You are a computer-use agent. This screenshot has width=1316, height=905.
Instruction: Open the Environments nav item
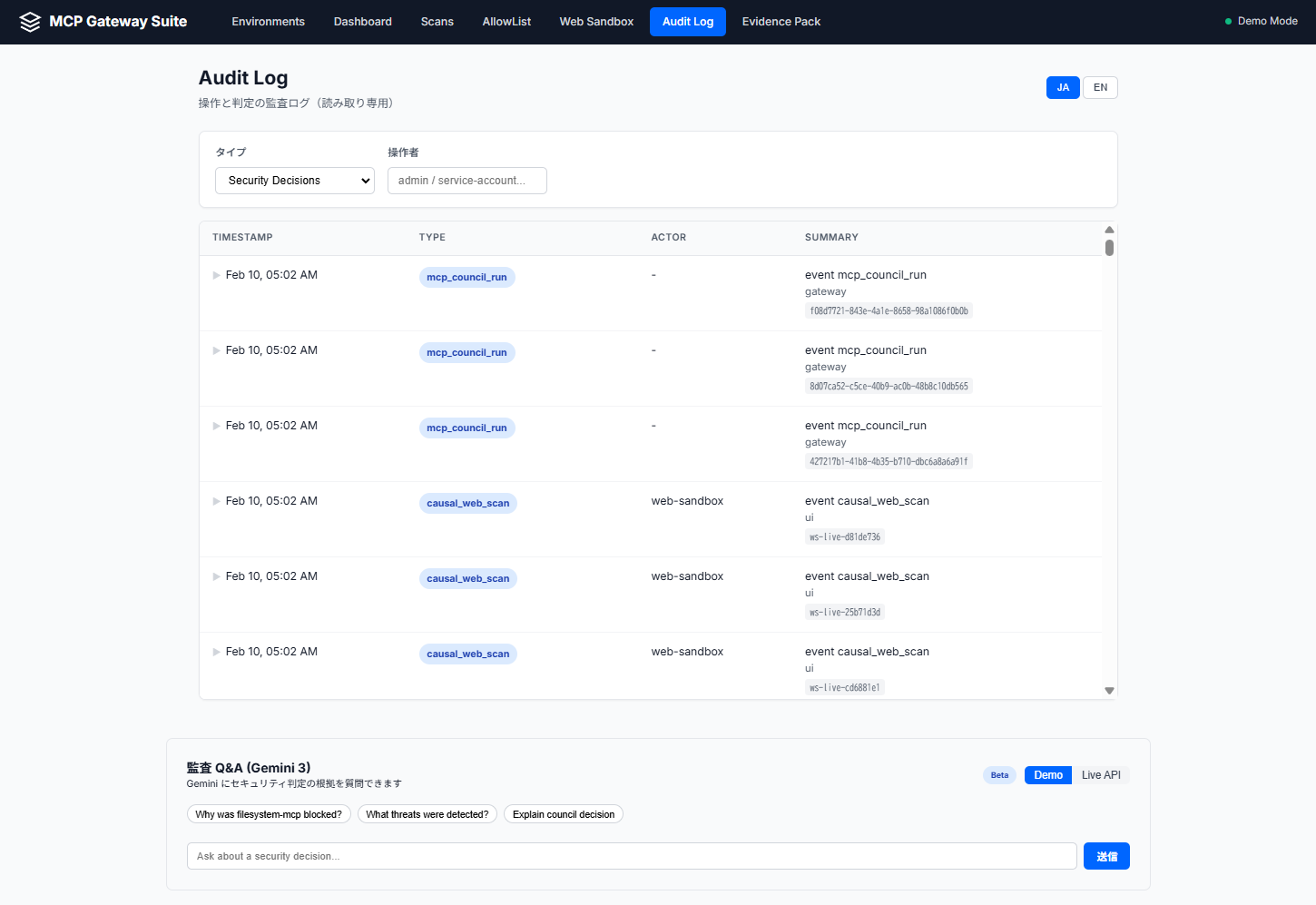point(268,22)
